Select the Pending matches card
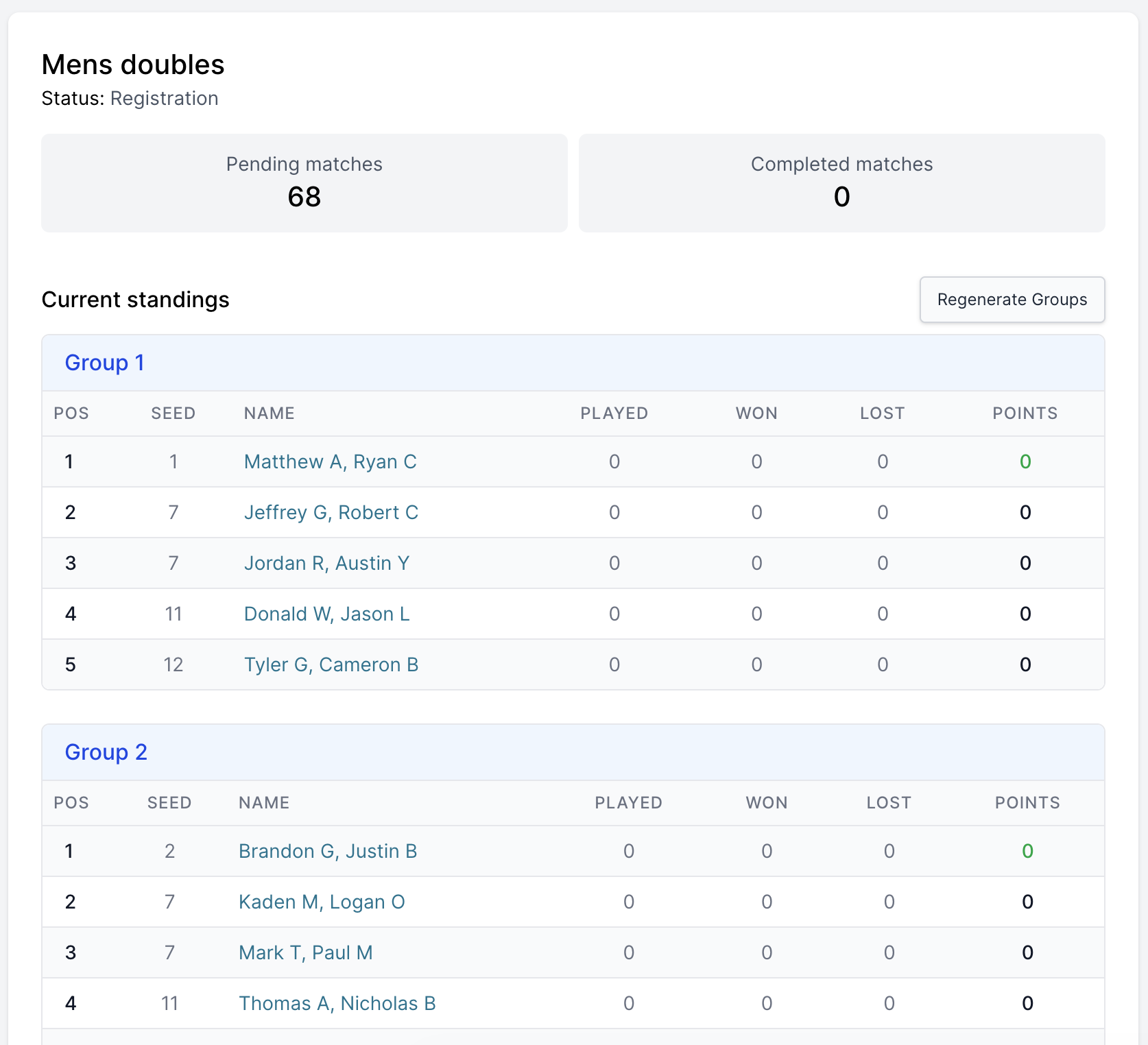Screen dimensions: 1148x1045 tap(304, 183)
